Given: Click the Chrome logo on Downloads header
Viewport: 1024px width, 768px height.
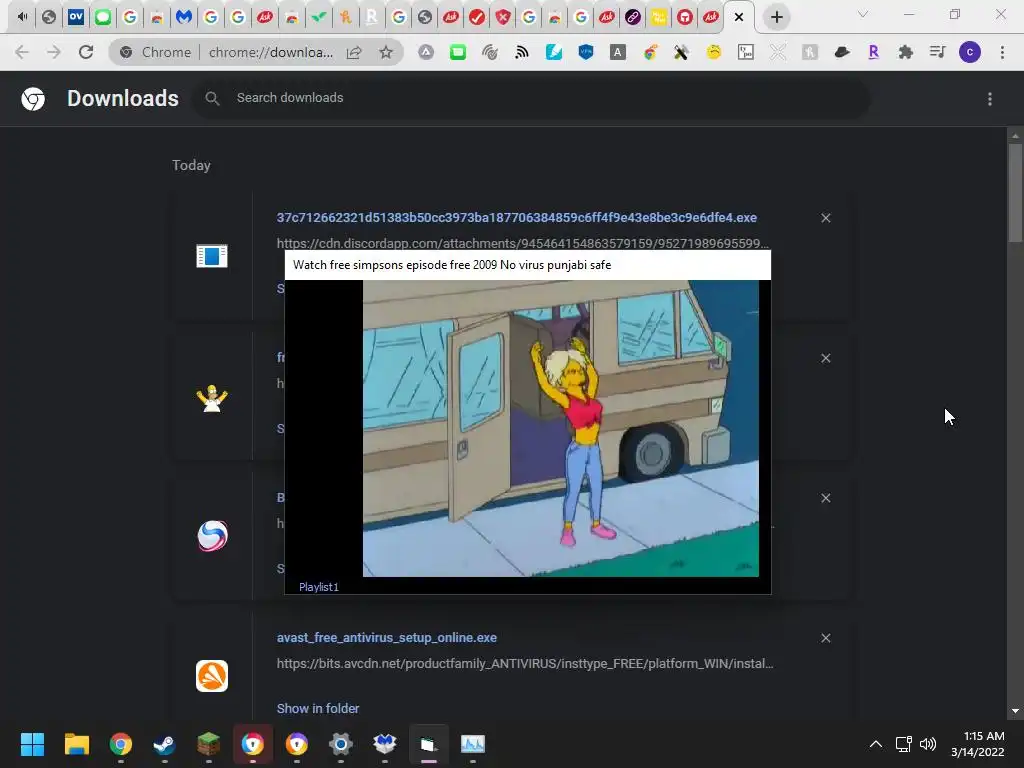Looking at the screenshot, I should (33, 99).
